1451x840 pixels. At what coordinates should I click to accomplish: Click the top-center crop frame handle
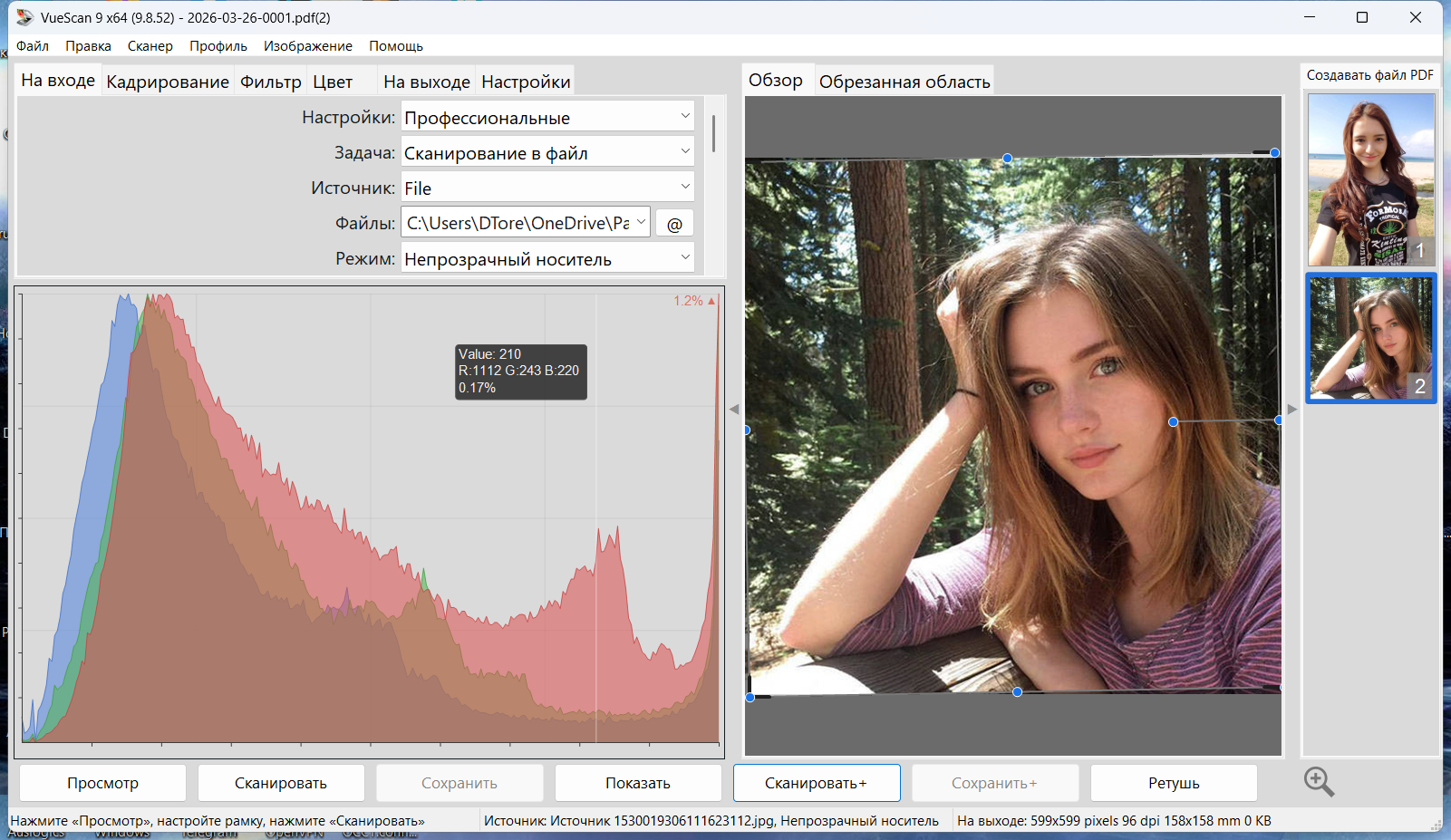coord(1007,159)
